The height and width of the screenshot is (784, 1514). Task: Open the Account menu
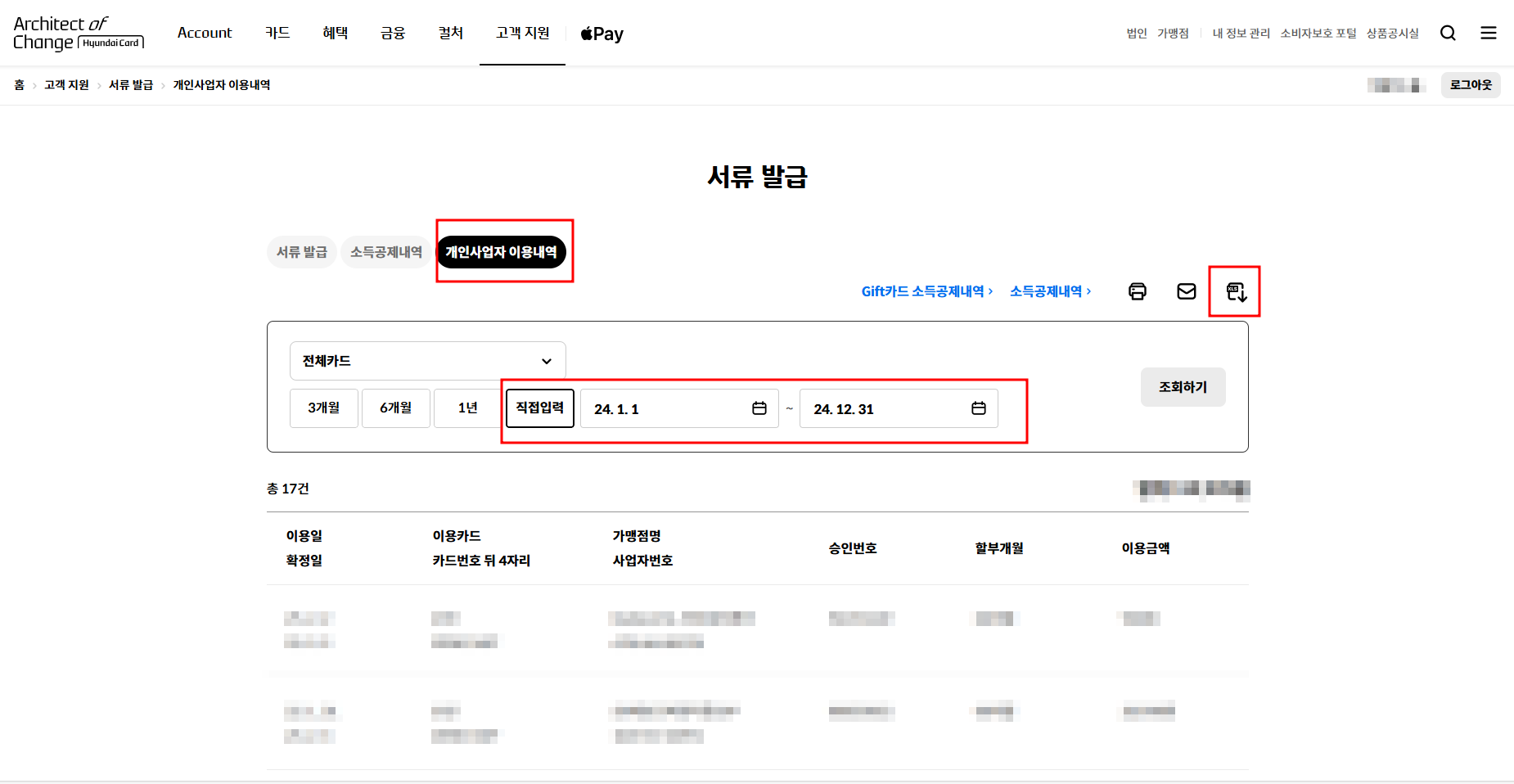coord(205,33)
